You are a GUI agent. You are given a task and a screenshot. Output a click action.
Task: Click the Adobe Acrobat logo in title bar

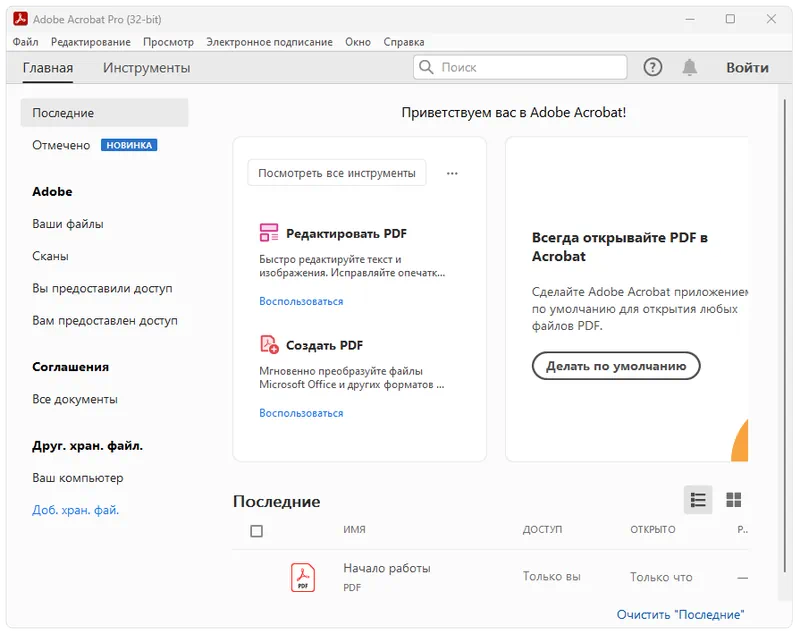point(20,19)
